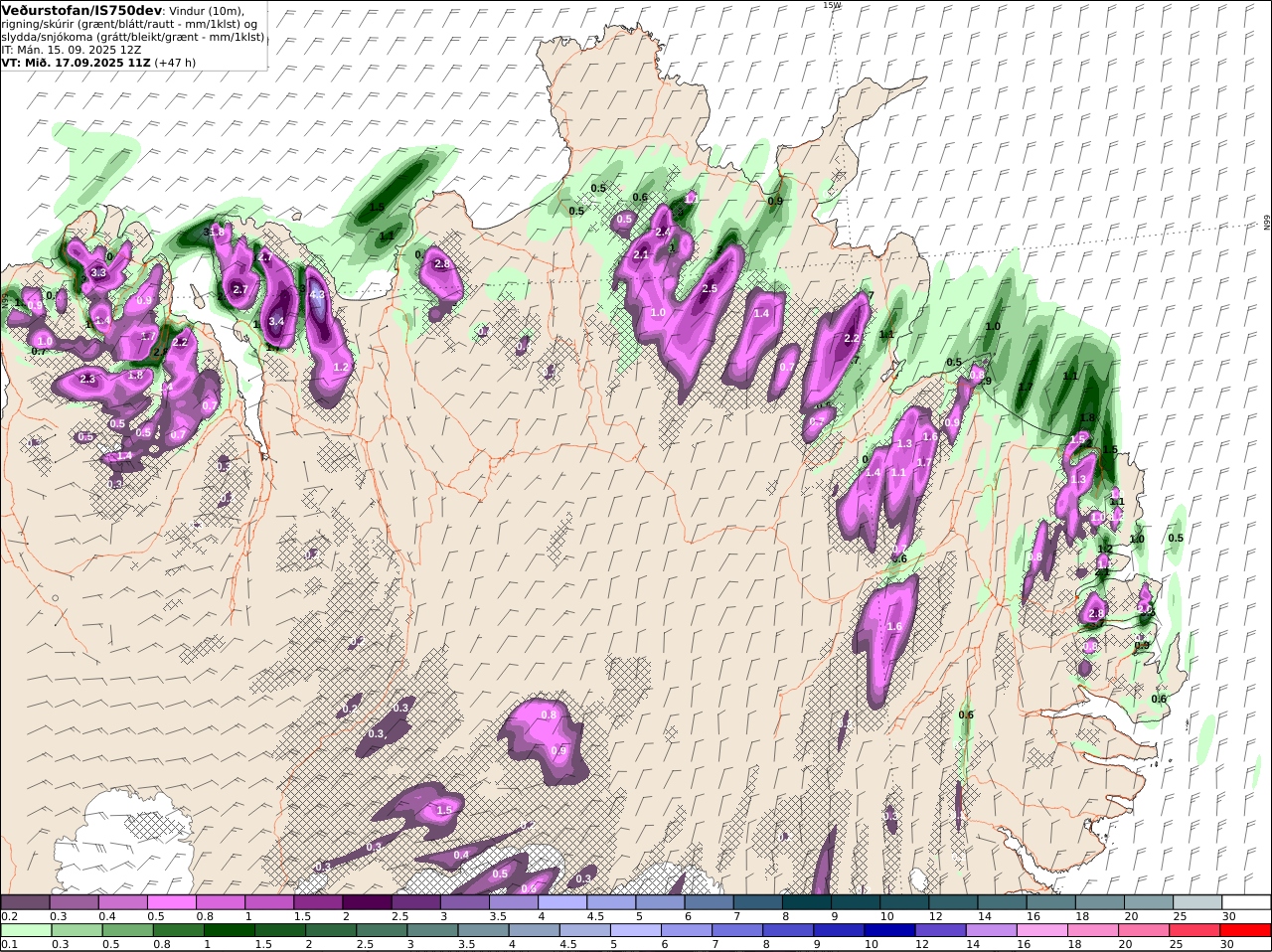Image resolution: width=1272 pixels, height=952 pixels.
Task: Click the '2.4' snowfall value on the map
Action: click(663, 232)
